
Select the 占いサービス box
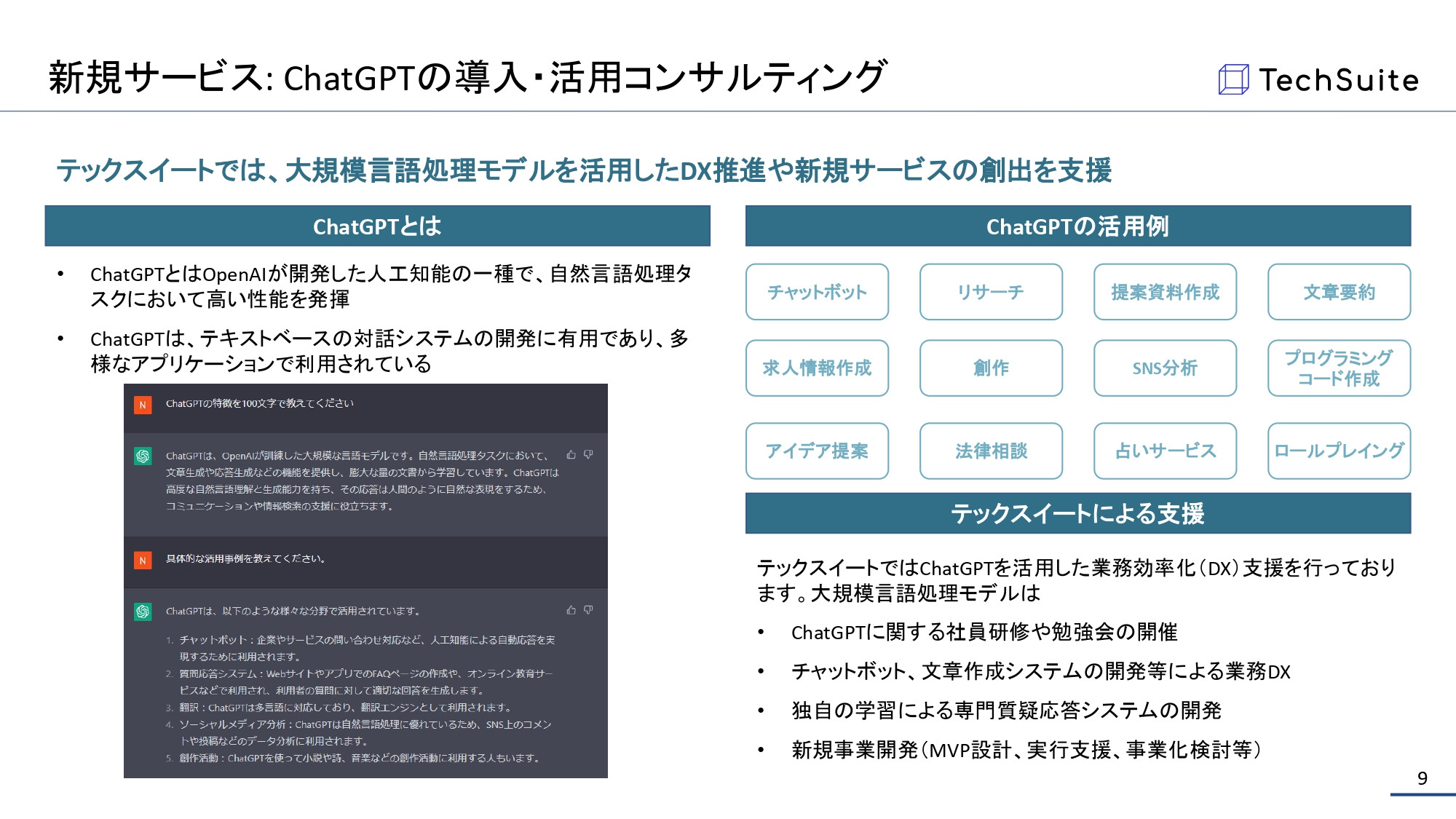click(x=1164, y=451)
